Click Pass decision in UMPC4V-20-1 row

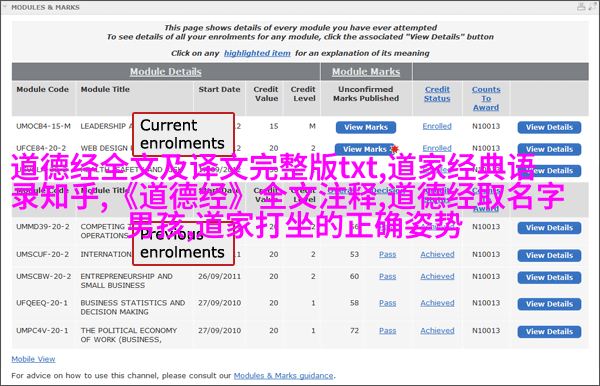(388, 331)
